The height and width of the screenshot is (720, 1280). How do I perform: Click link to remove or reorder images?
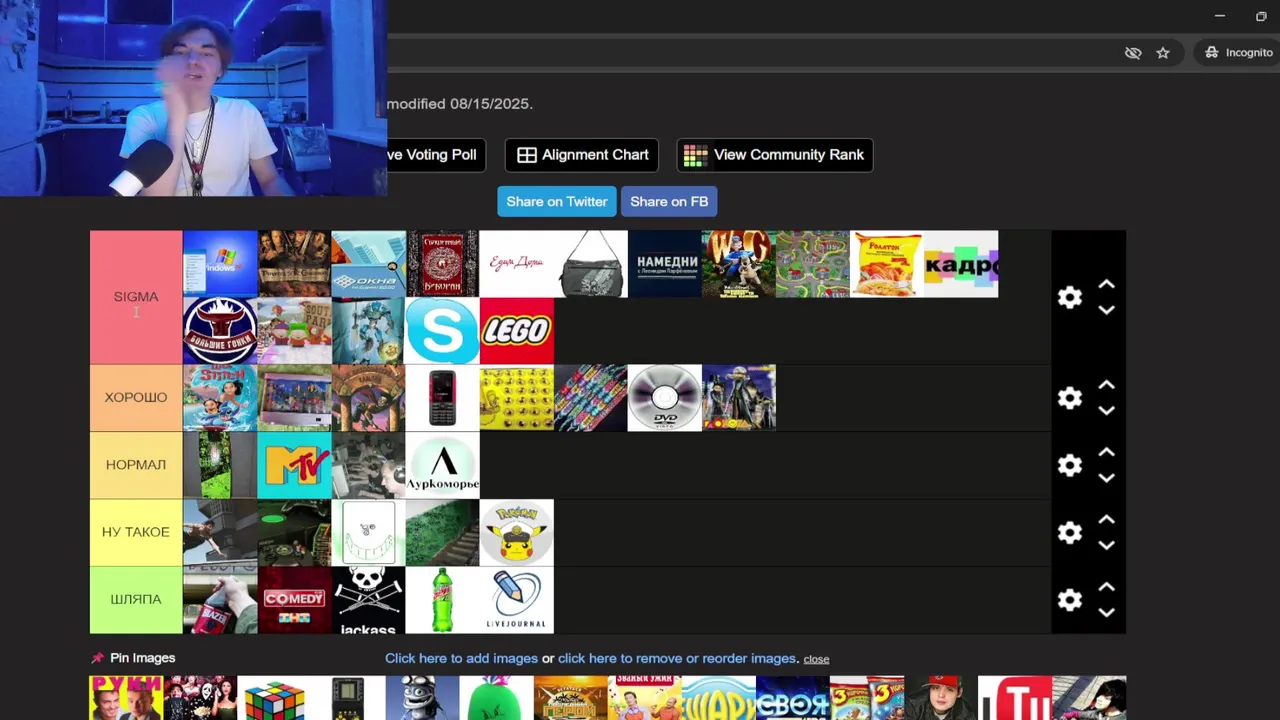tap(677, 658)
